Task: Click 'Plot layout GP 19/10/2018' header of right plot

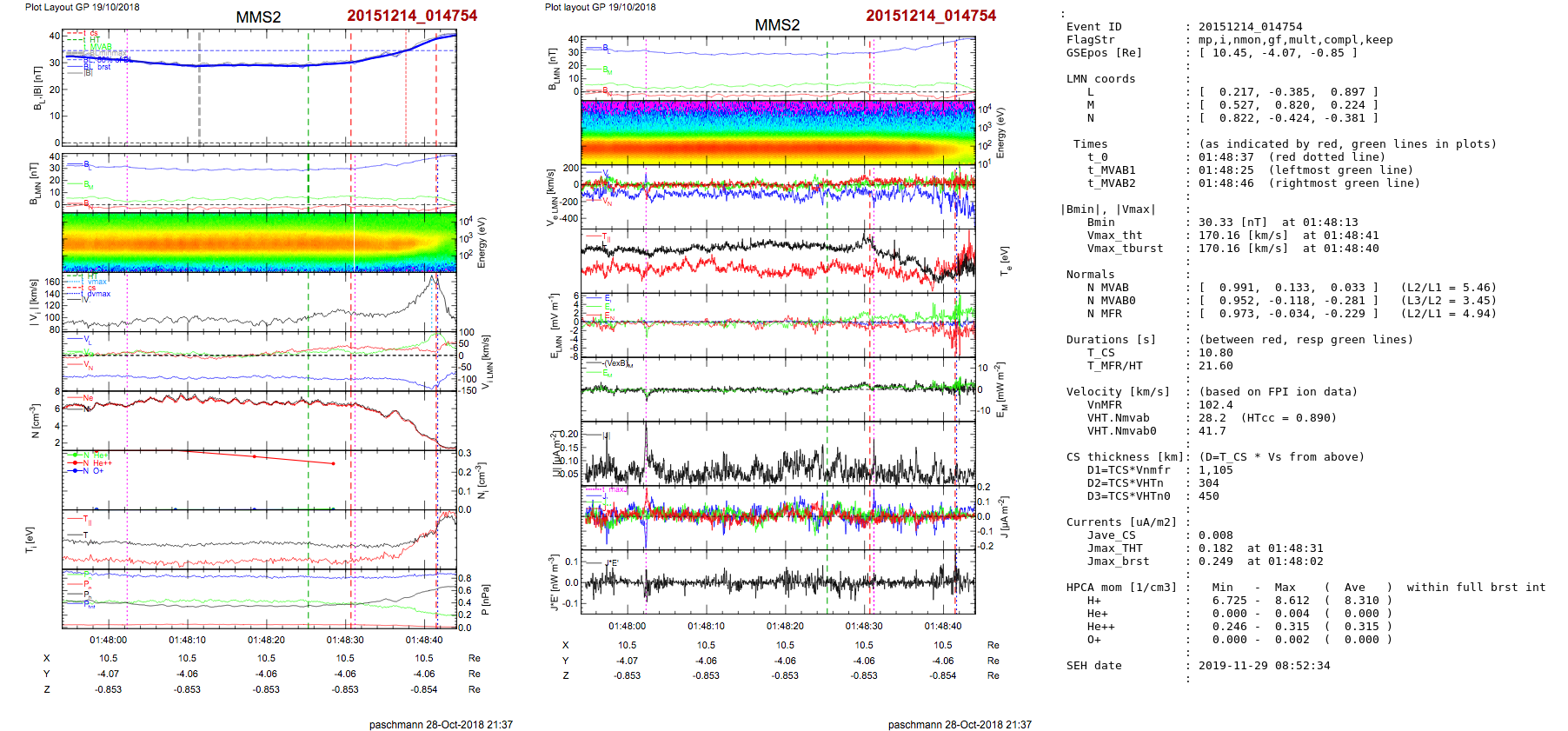Action: tap(601, 7)
